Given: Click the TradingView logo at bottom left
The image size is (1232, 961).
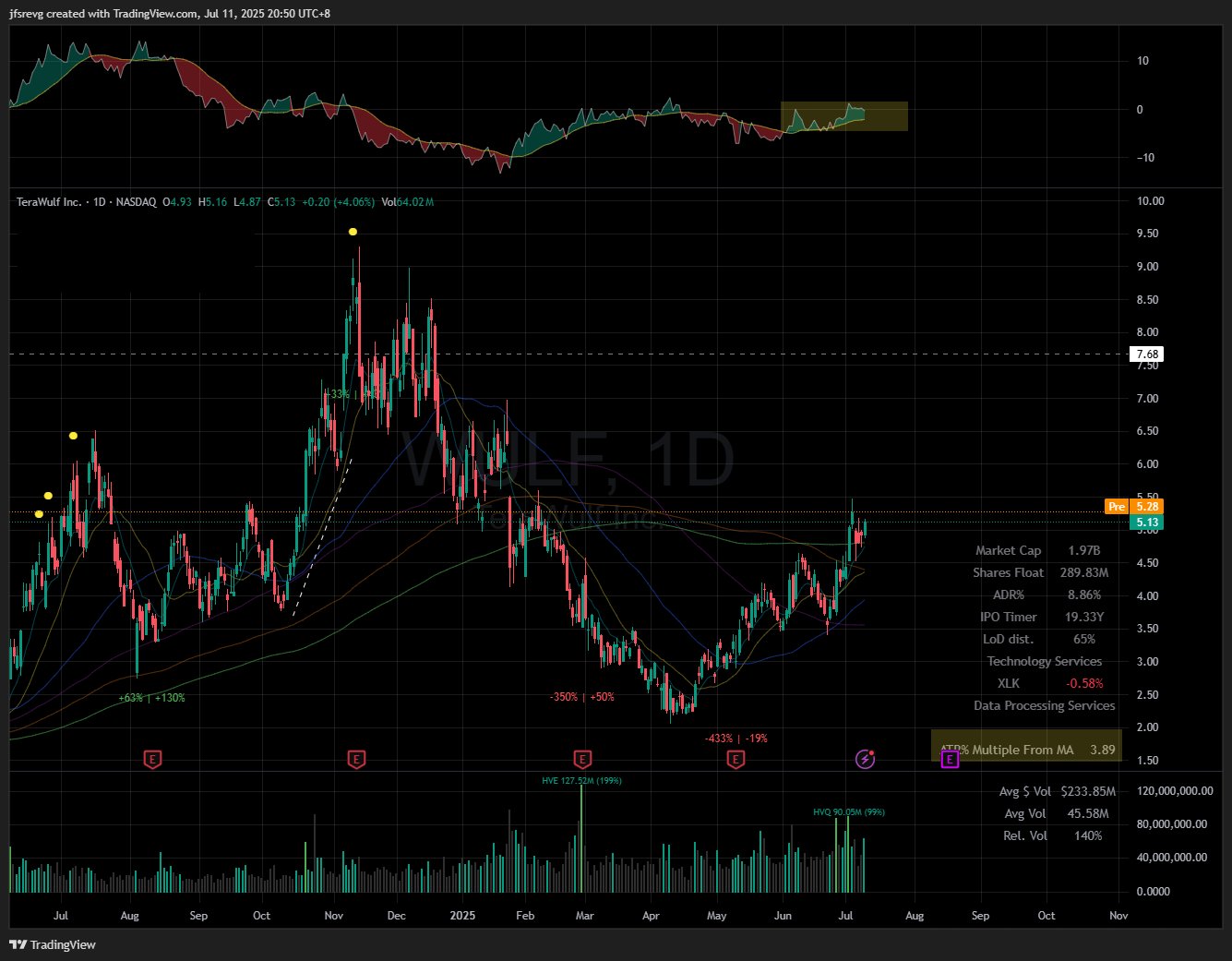Looking at the screenshot, I should 53,944.
